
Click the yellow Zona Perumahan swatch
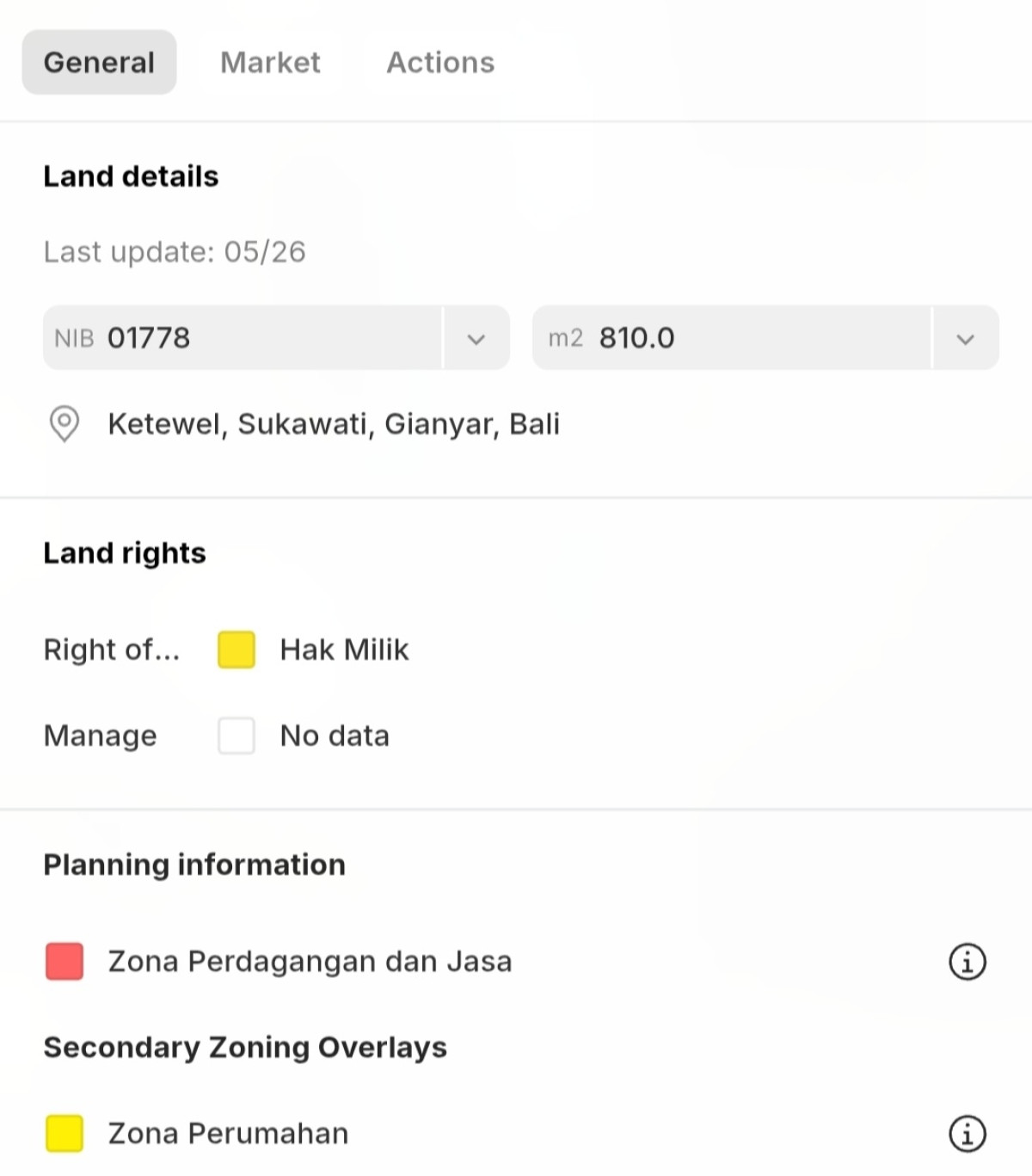[x=64, y=1134]
